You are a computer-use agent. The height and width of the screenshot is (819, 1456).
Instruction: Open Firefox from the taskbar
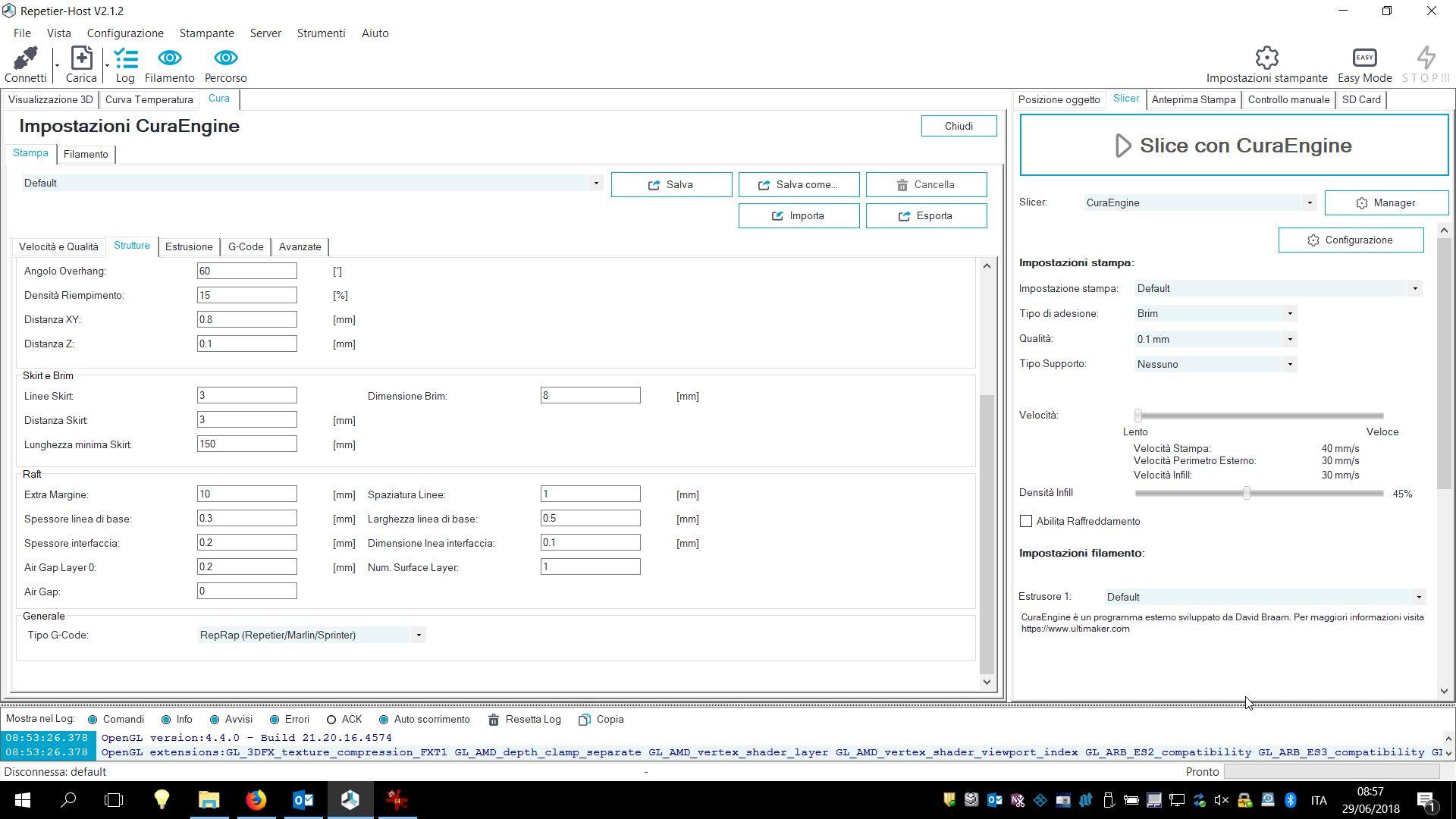pos(256,799)
